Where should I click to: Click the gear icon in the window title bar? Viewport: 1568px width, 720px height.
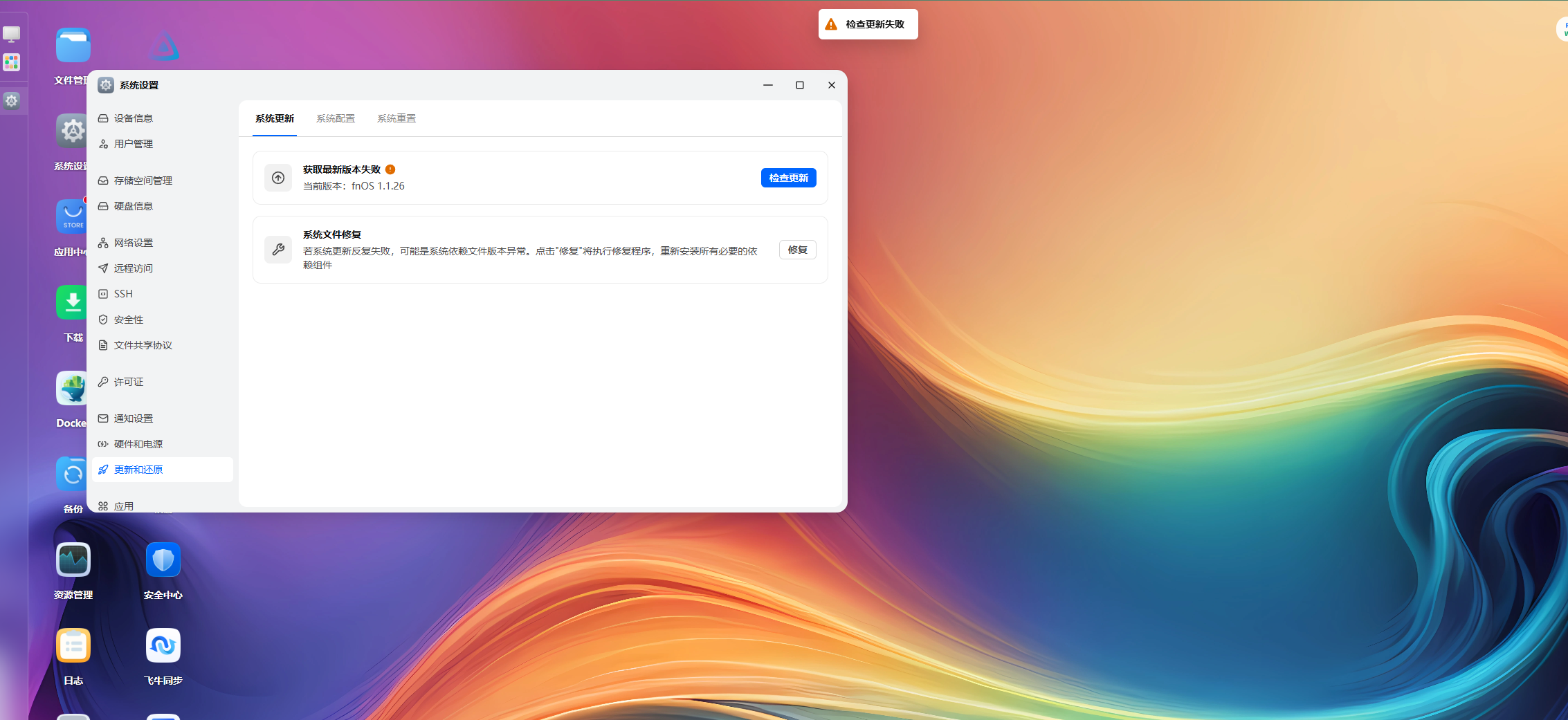coord(106,85)
